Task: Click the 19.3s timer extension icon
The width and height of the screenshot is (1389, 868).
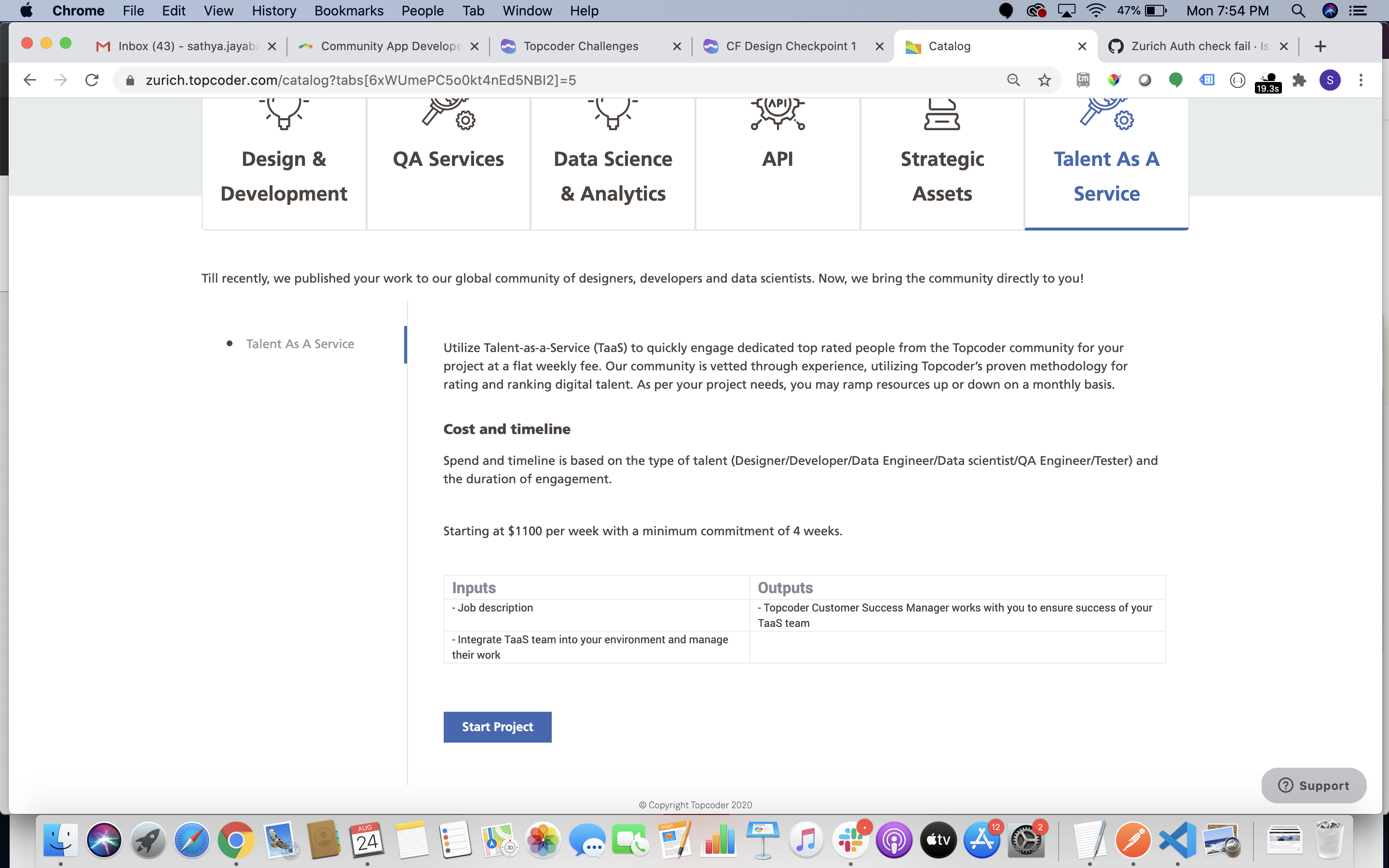Action: point(1268,82)
